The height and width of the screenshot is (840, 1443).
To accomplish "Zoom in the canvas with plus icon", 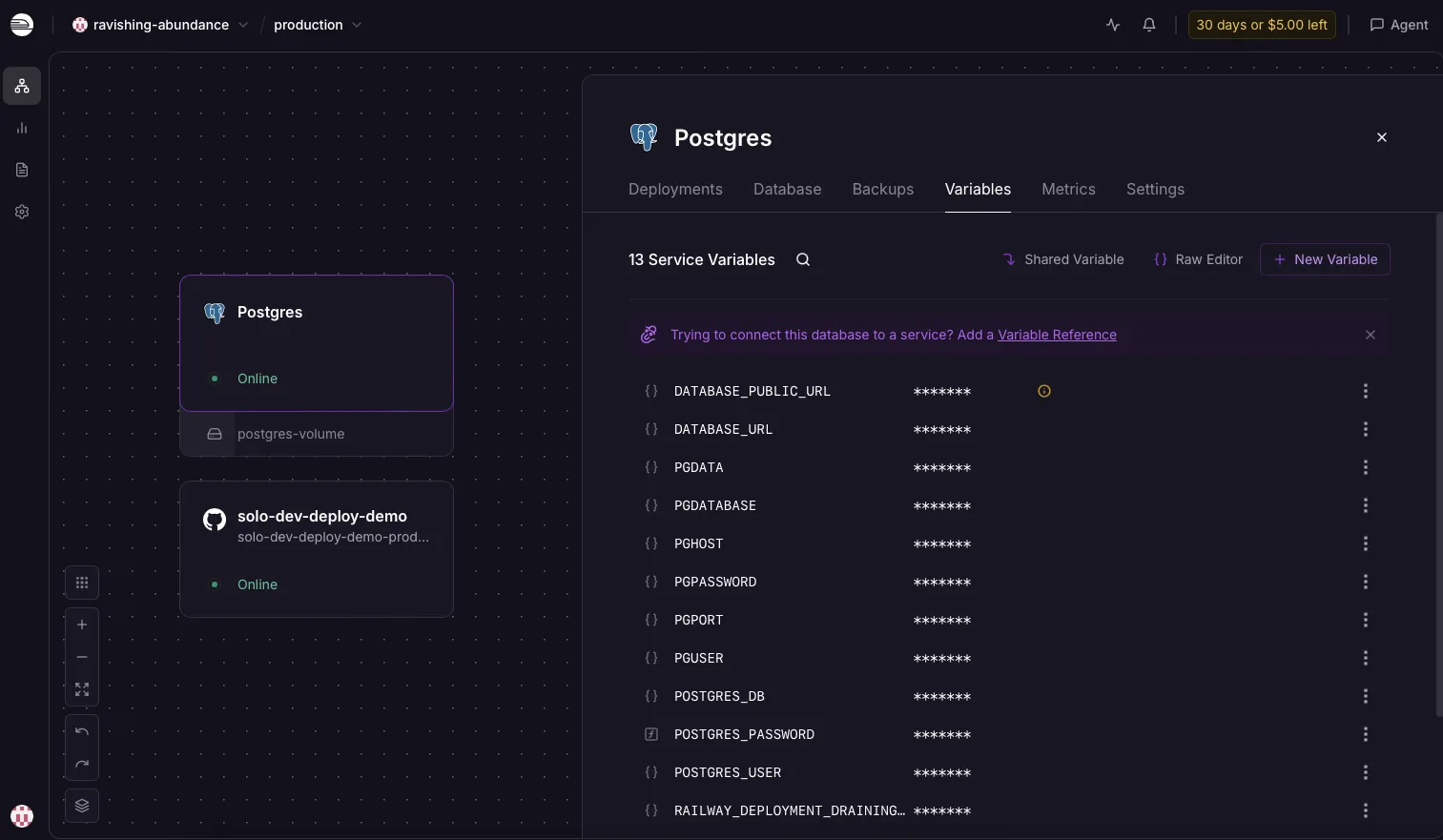I will (x=82, y=625).
